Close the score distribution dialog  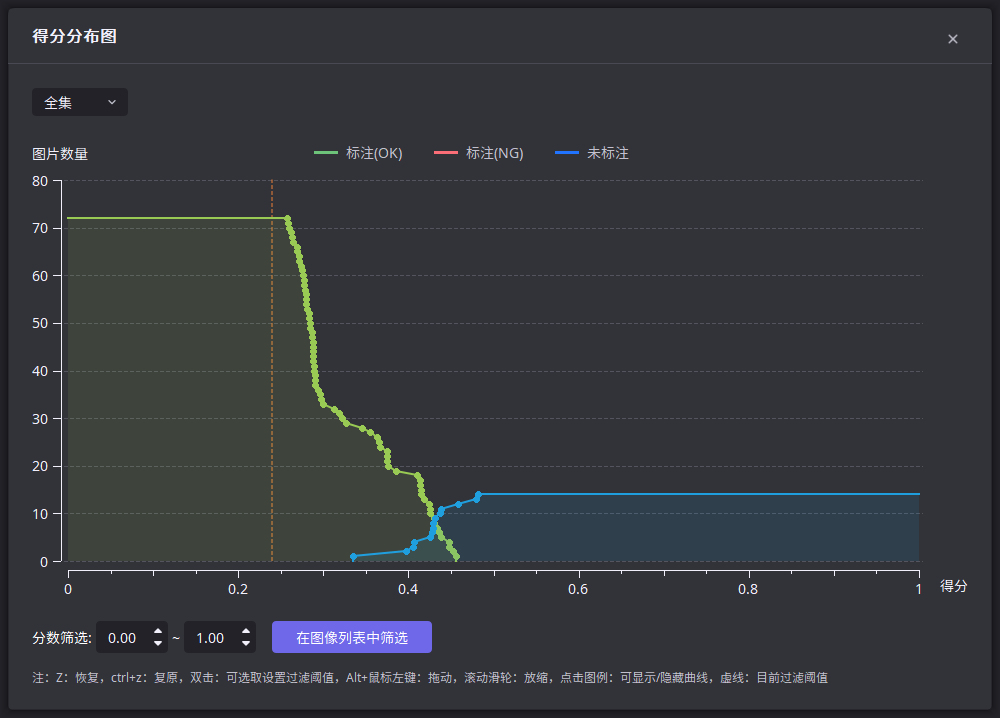pos(952,39)
